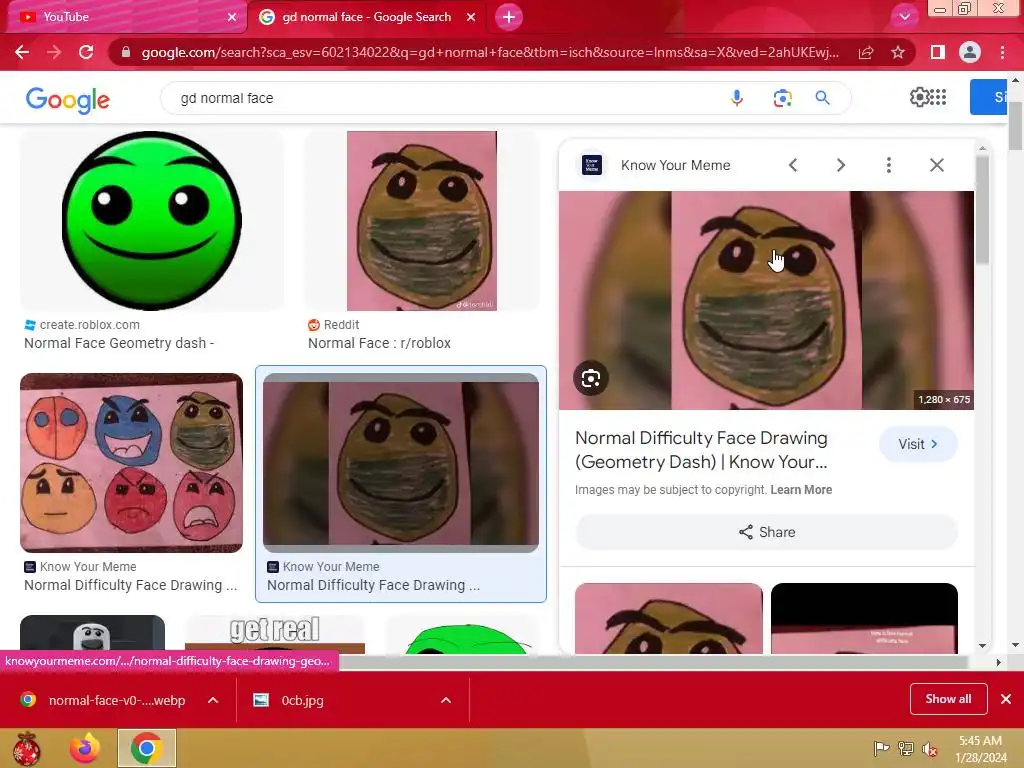Start voice search with microphone icon
Viewport: 1024px width, 768px height.
pyautogui.click(x=737, y=98)
